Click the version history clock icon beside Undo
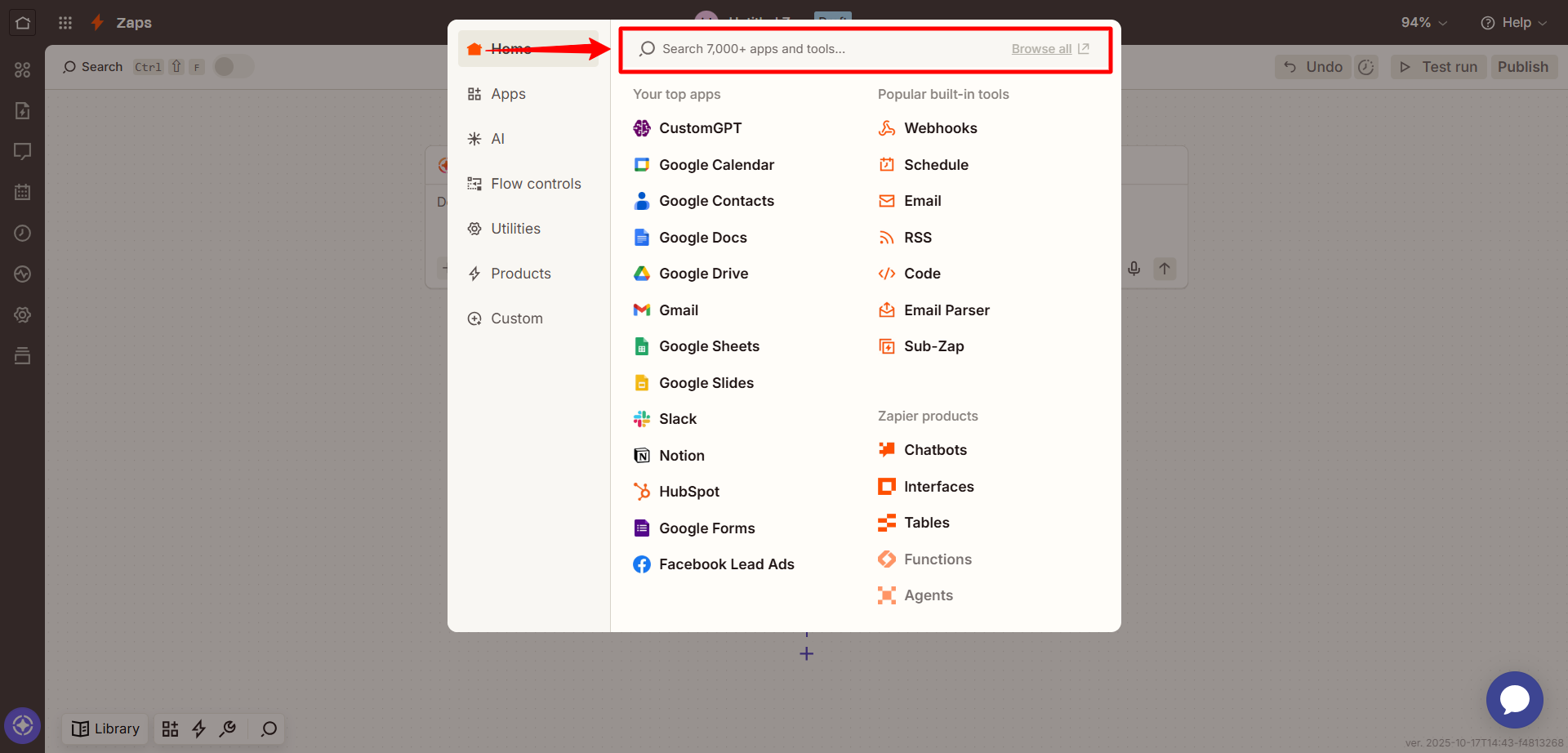1568x753 pixels. [1366, 67]
